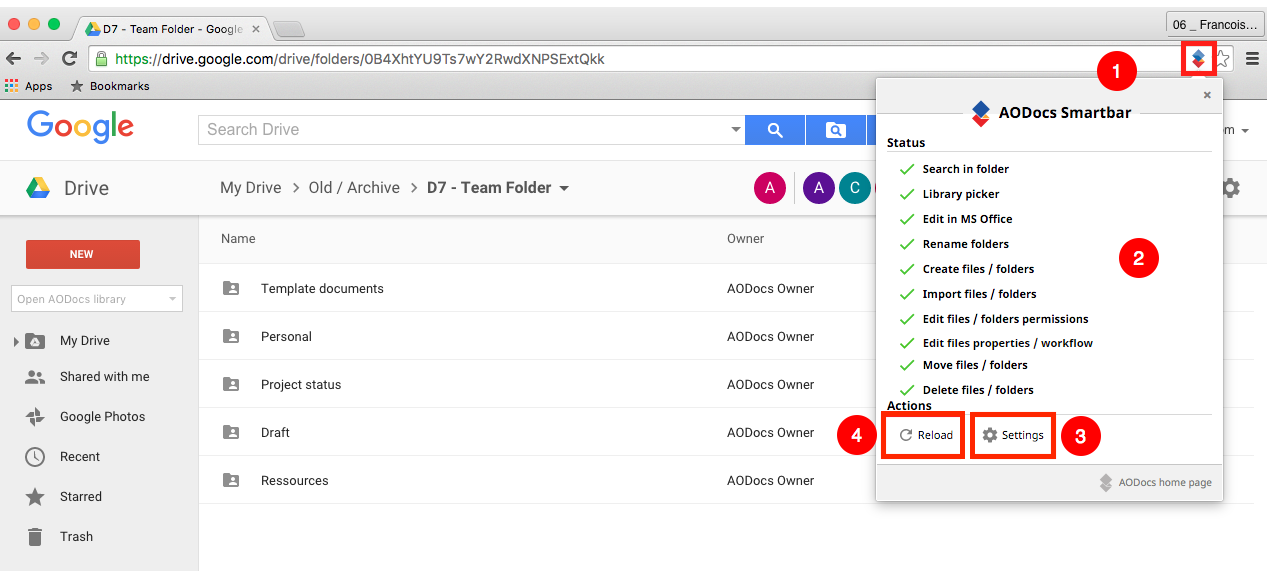Image resolution: width=1267 pixels, height=571 pixels.
Task: Expand the search options arrow in Search Drive
Action: (736, 130)
